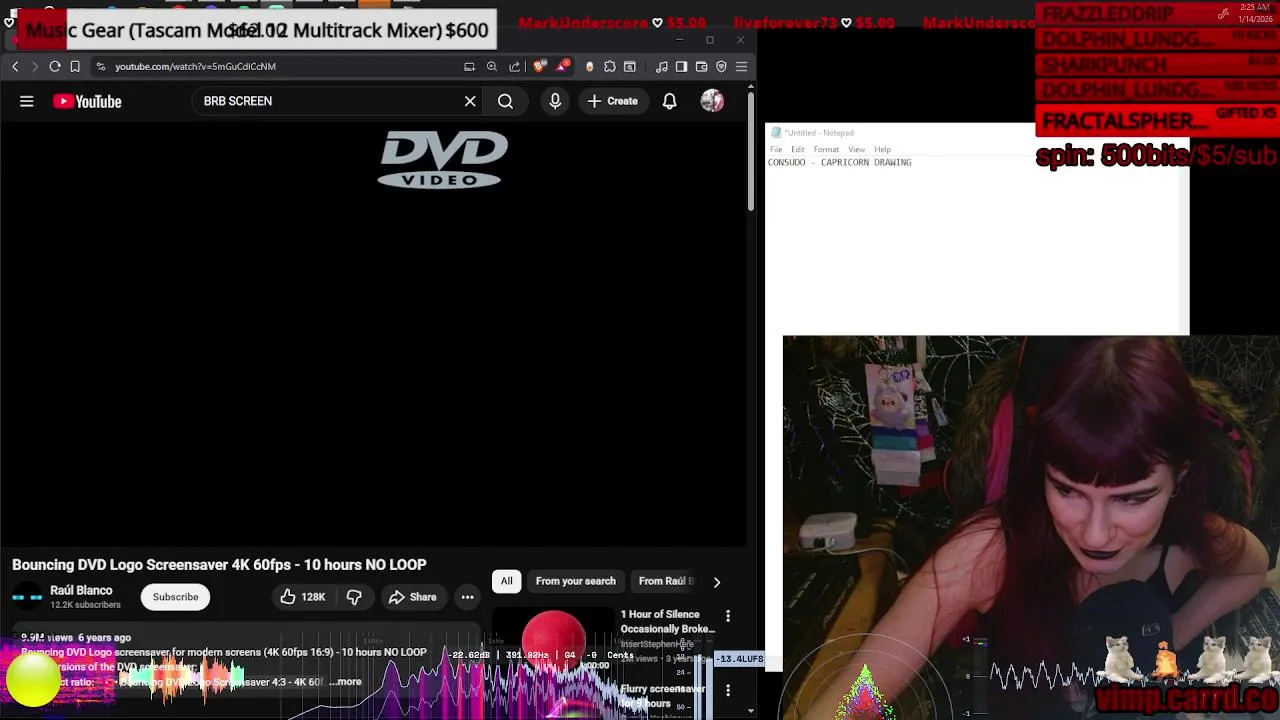
Task: Open YouTube notifications bell
Action: pyautogui.click(x=669, y=101)
